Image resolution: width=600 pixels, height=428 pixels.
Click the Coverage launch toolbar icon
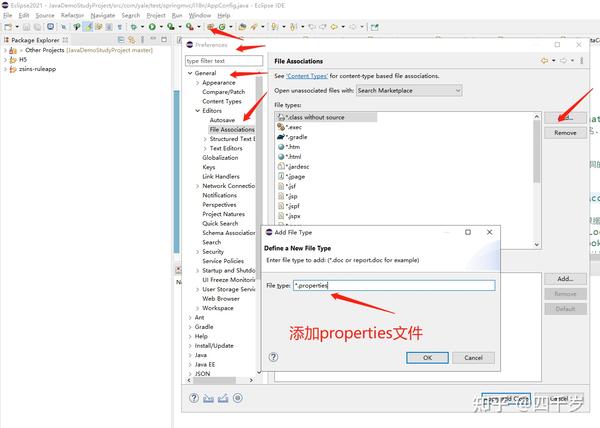pyautogui.click(x=171, y=27)
